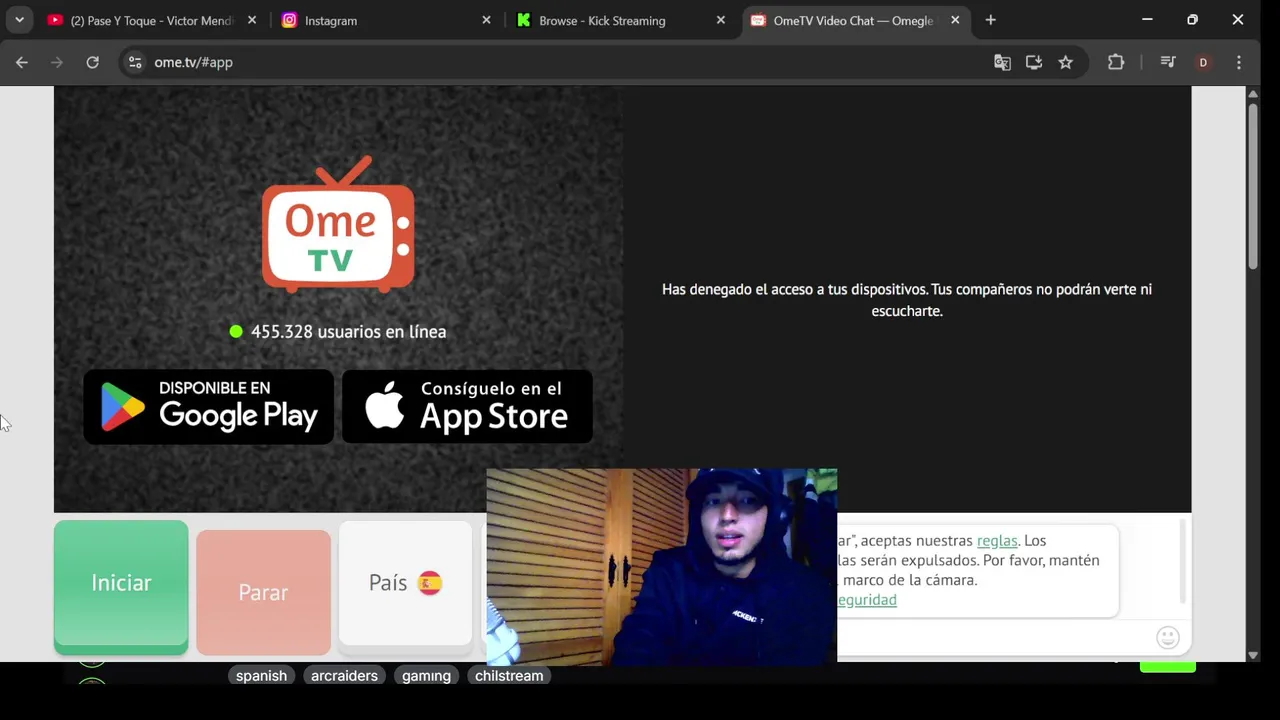
Task: Reload the ome.tv page
Action: [x=92, y=62]
